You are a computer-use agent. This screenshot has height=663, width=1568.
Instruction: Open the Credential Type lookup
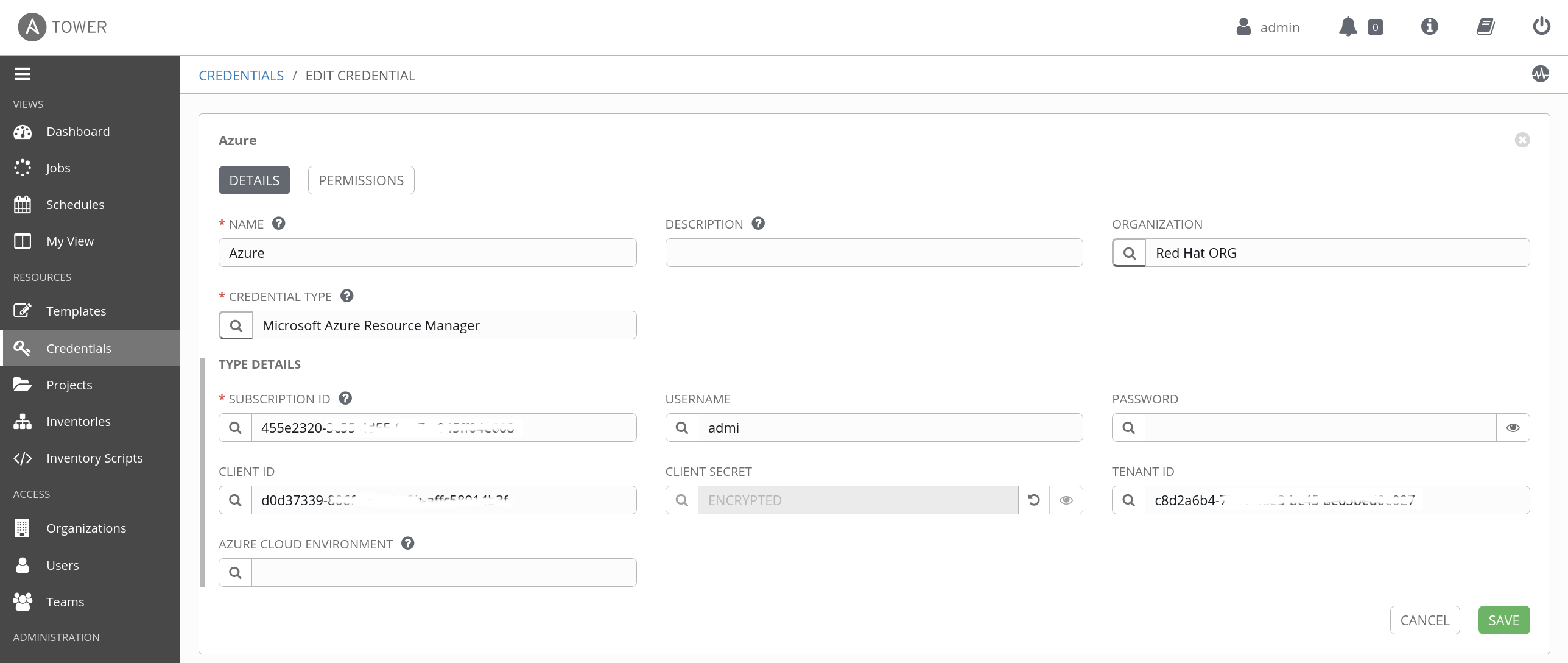[x=236, y=325]
